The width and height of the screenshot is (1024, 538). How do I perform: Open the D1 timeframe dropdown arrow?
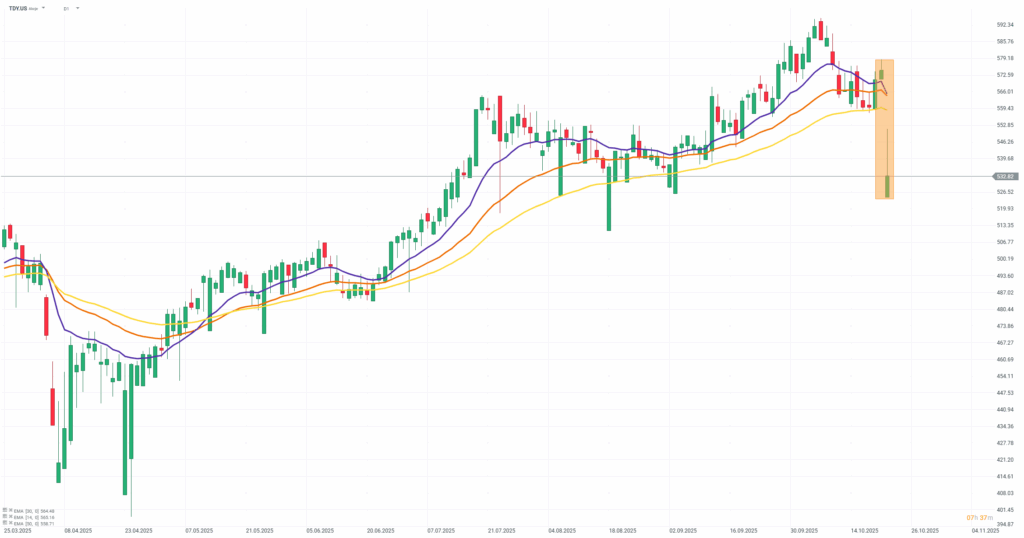tap(77, 8)
